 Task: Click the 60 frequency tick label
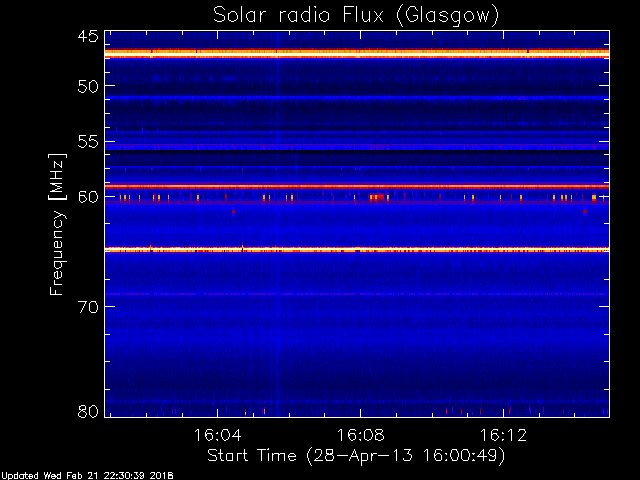88,197
